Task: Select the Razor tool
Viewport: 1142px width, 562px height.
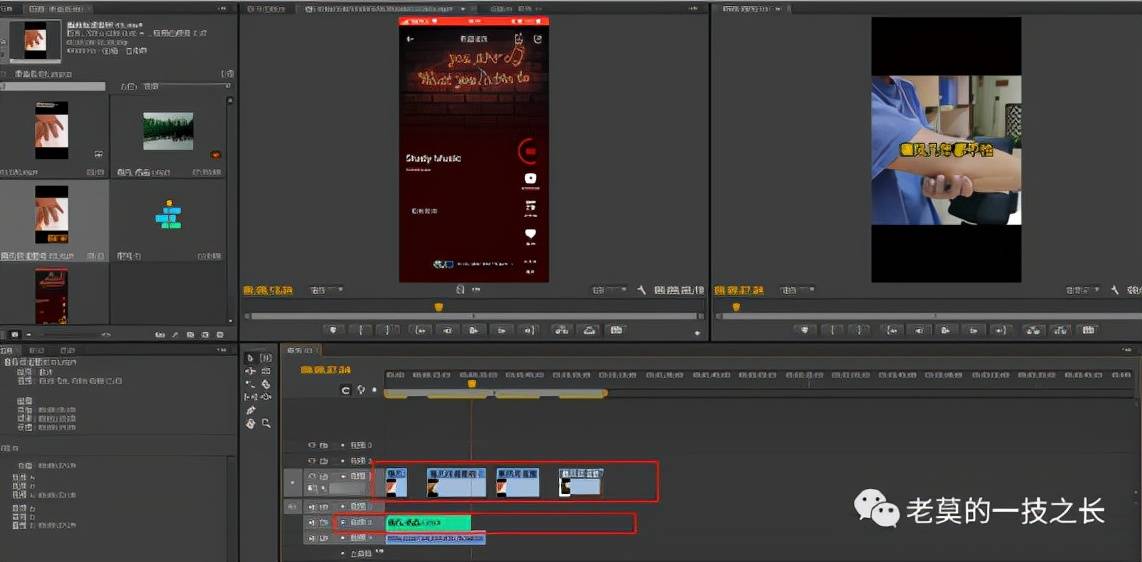Action: [266, 384]
